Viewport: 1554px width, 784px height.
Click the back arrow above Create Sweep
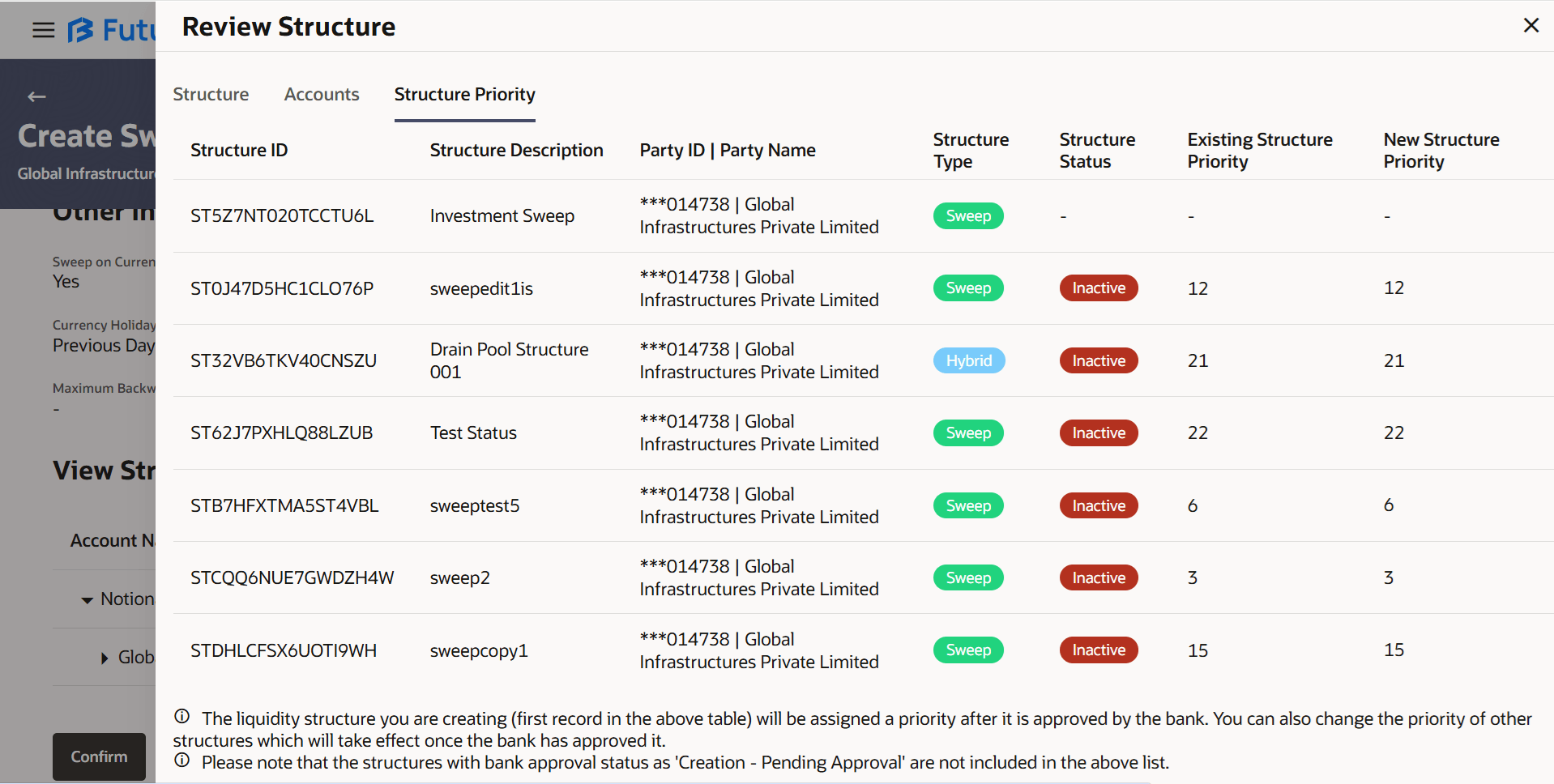[x=36, y=96]
